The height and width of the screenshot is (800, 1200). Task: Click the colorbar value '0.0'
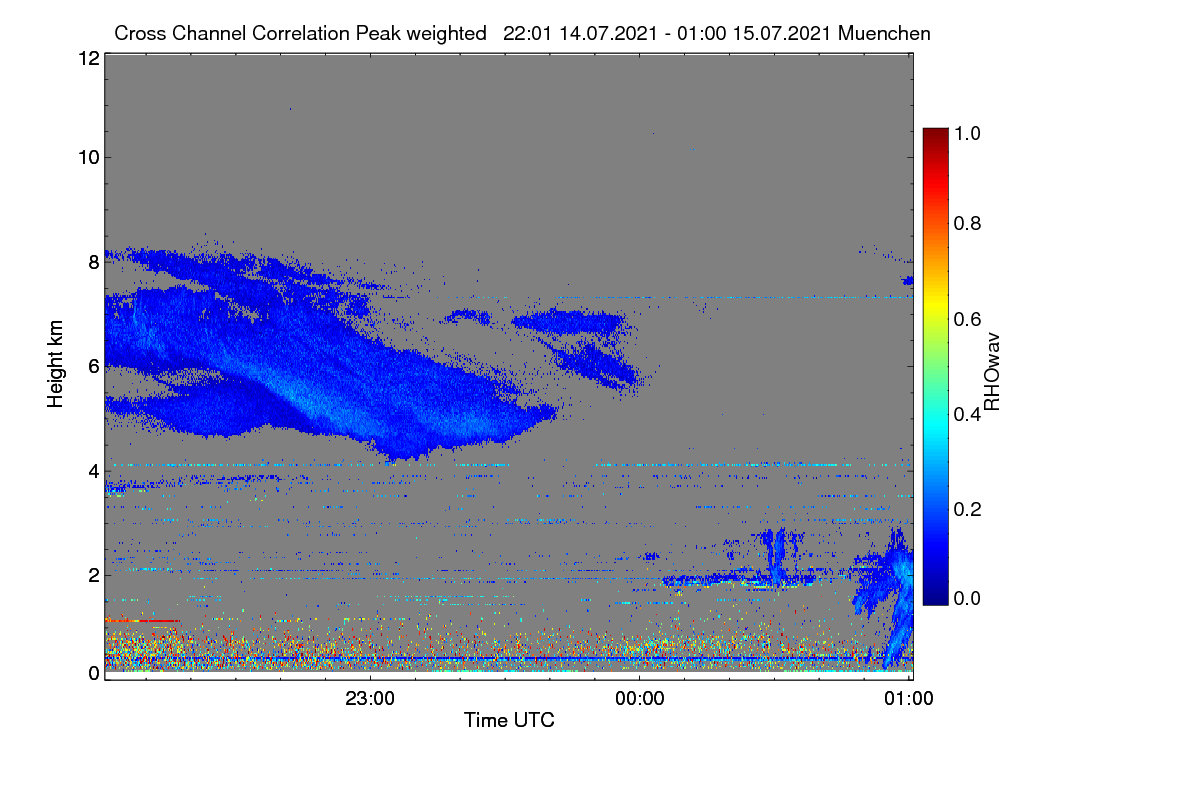pos(969,598)
